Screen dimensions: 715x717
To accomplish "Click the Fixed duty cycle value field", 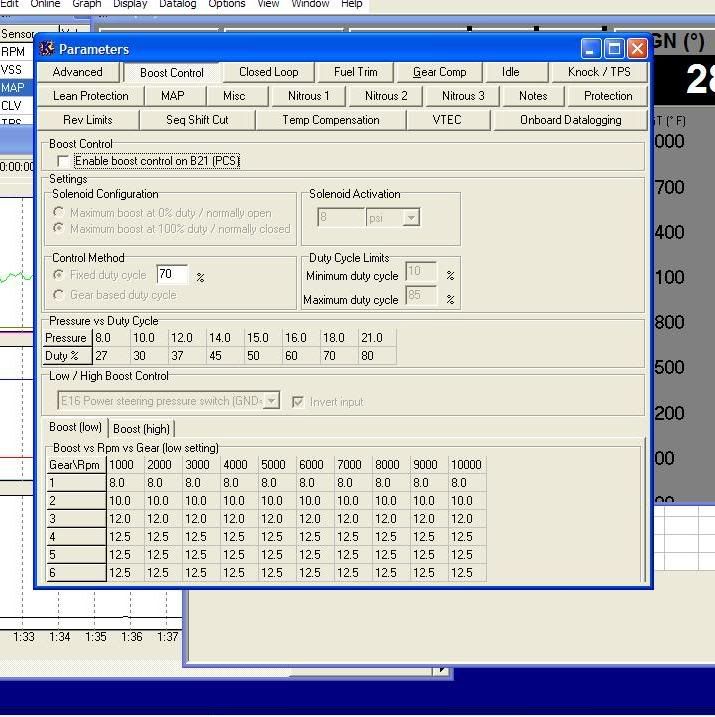I will pyautogui.click(x=171, y=275).
